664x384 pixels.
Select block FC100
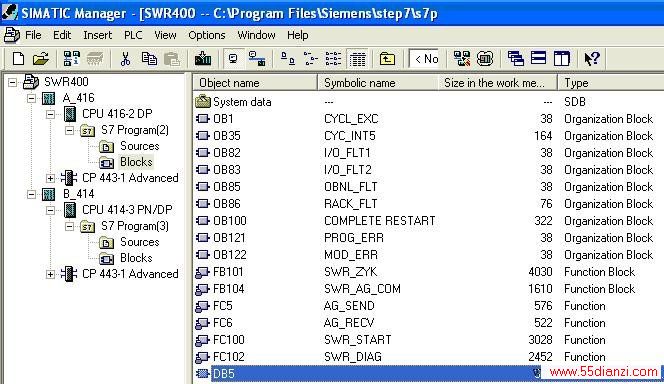pyautogui.click(x=229, y=340)
